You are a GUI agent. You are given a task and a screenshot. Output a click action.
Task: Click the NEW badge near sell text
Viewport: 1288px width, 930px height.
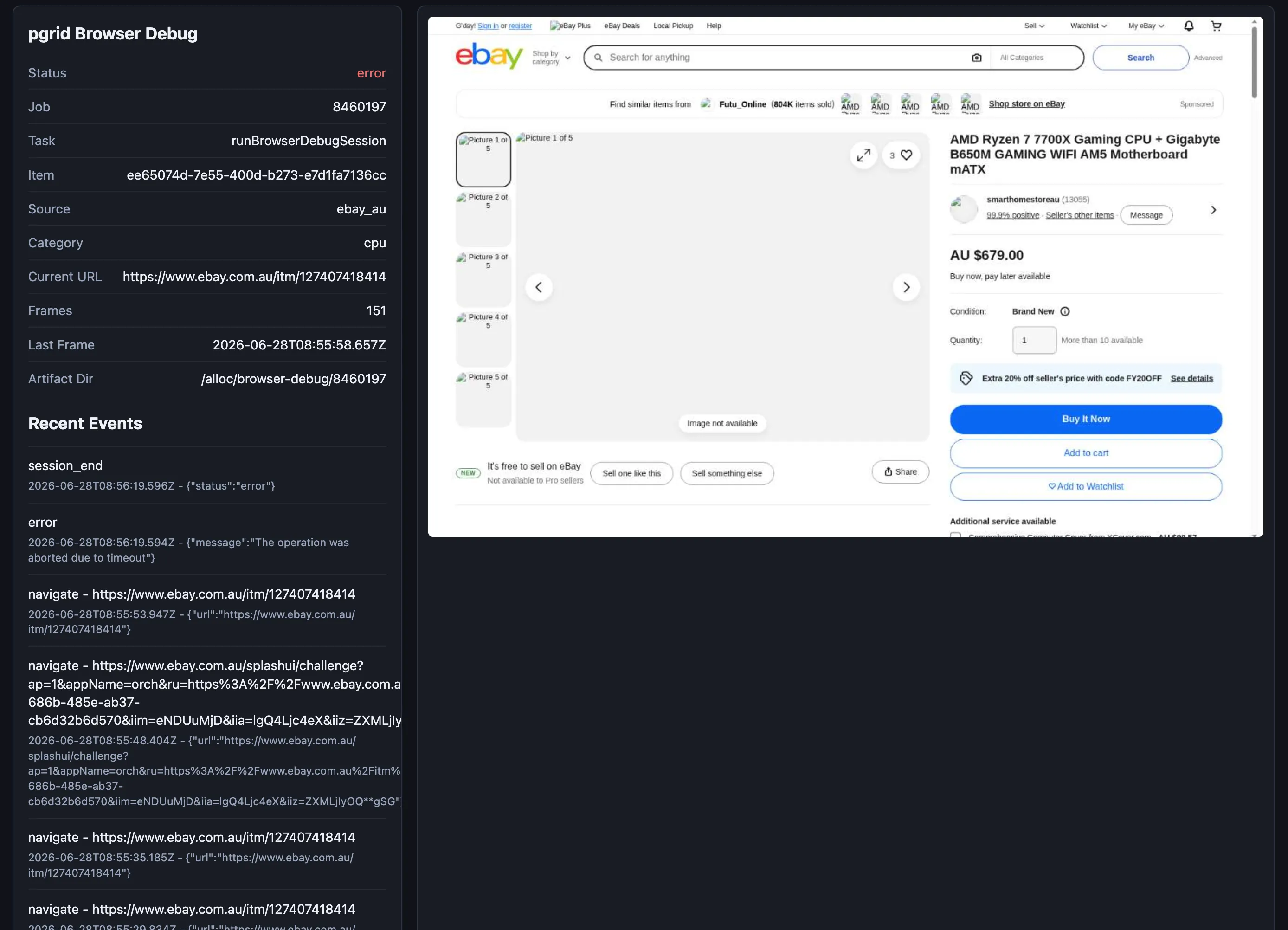coord(468,473)
